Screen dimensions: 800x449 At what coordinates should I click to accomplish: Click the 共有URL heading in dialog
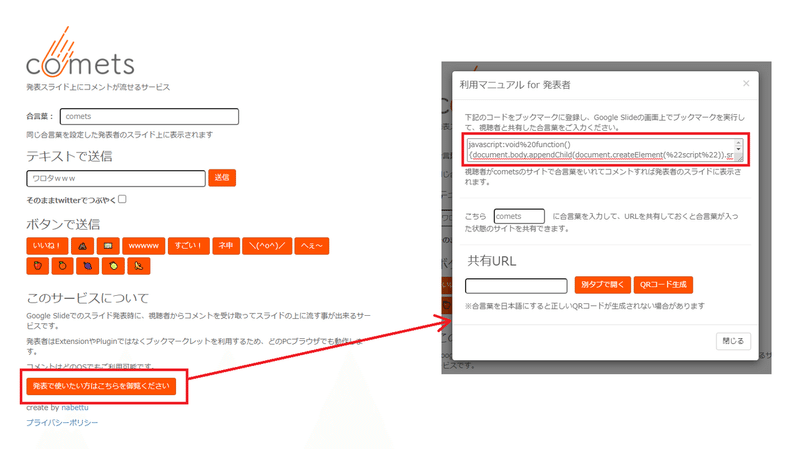492,261
